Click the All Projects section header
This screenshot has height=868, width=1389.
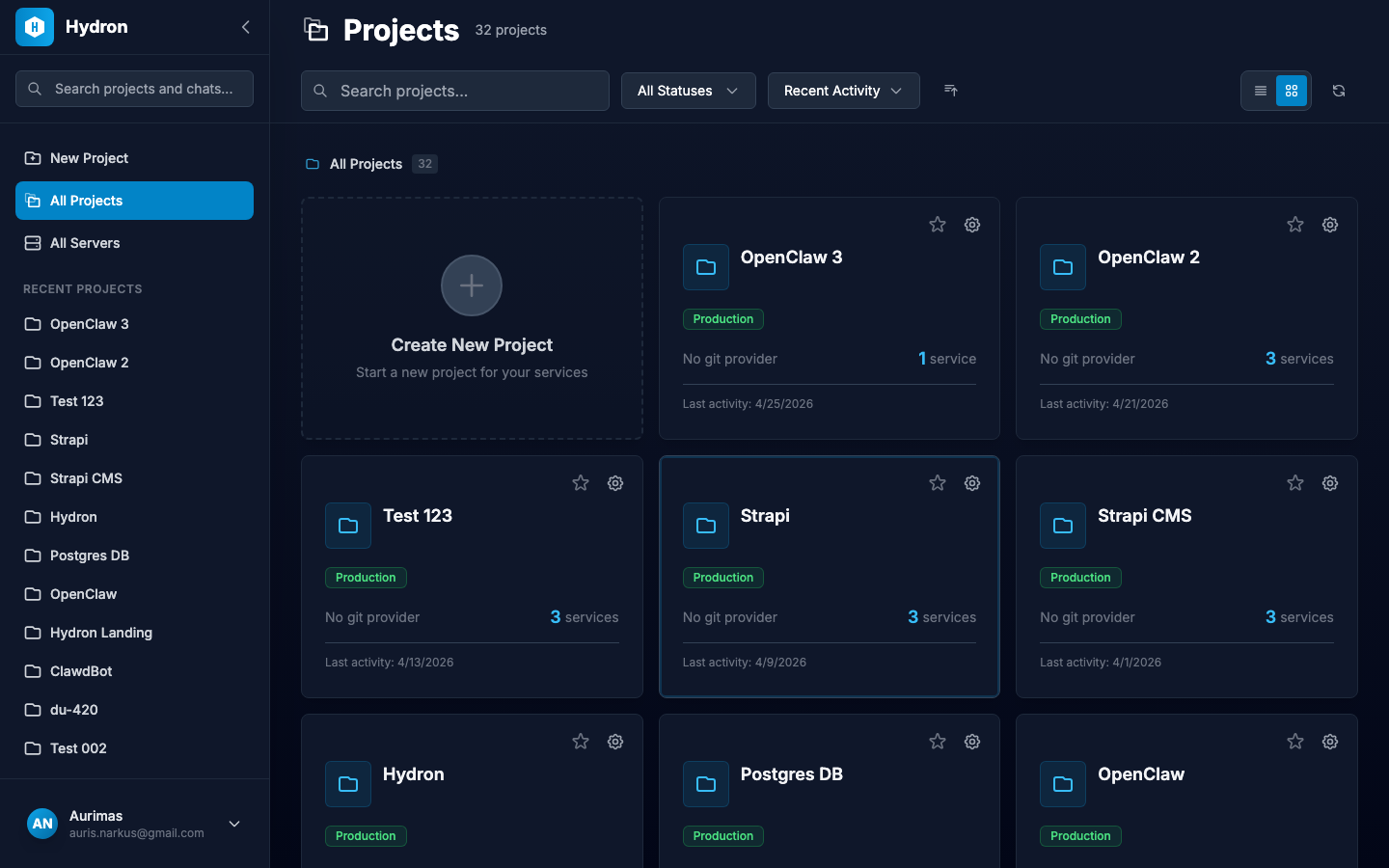[x=366, y=164]
